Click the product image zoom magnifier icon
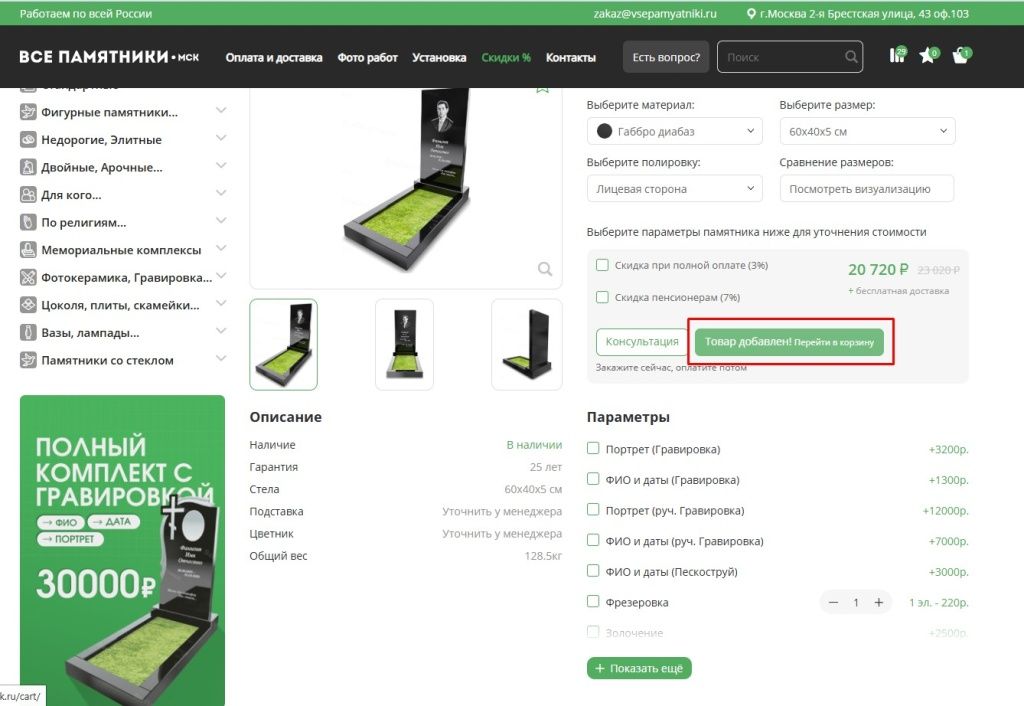This screenshot has width=1024, height=706. coord(544,268)
